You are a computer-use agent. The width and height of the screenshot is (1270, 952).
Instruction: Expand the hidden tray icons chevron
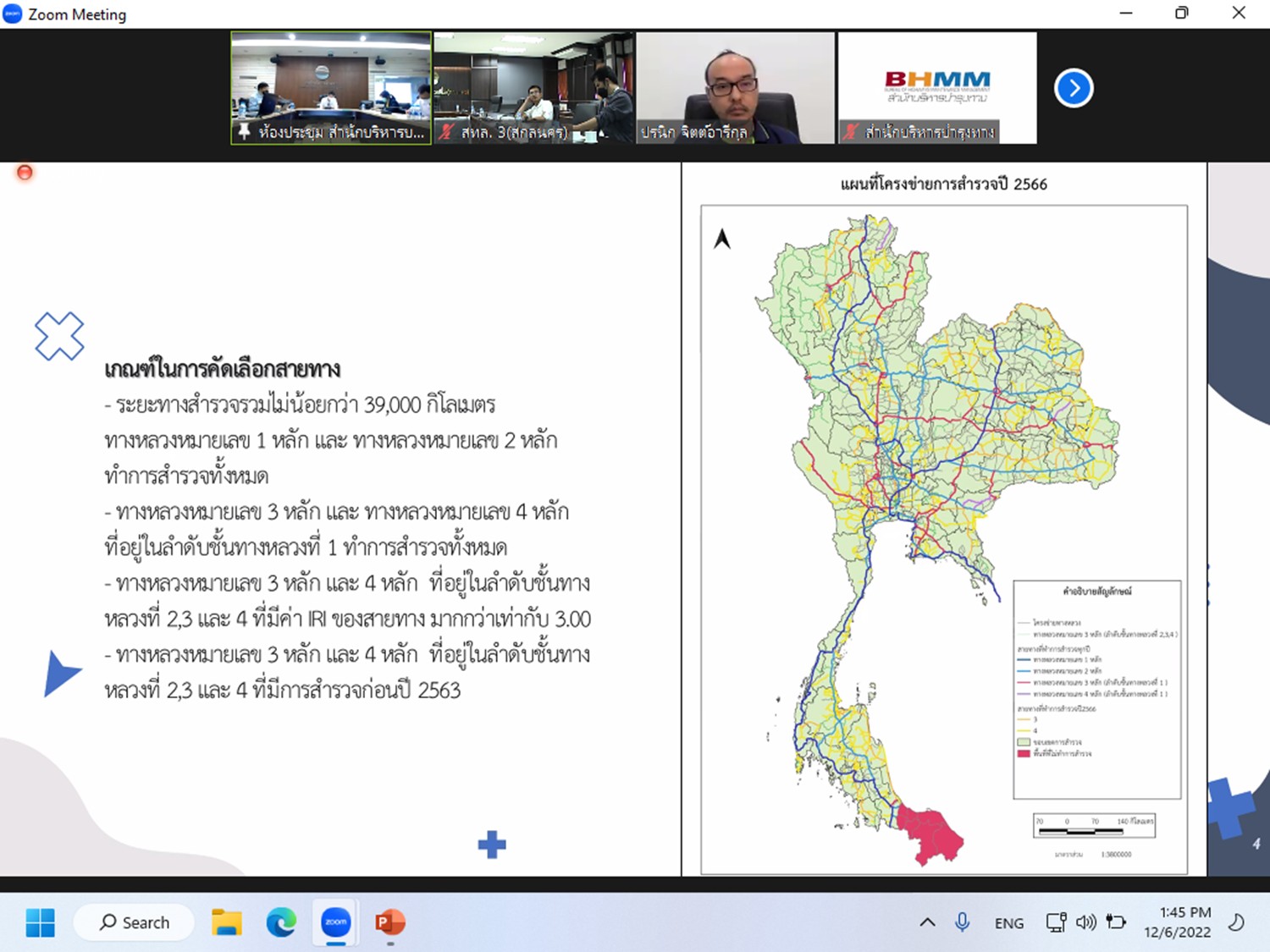tap(927, 922)
